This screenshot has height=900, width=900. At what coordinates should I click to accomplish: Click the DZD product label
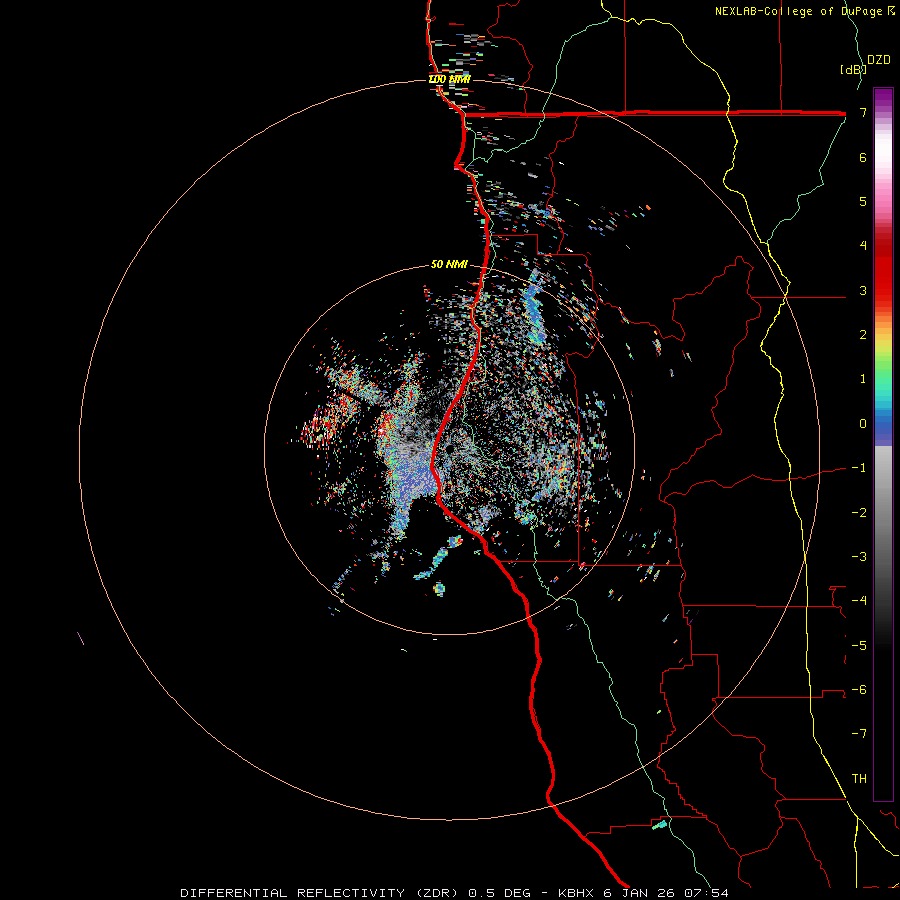point(879,60)
